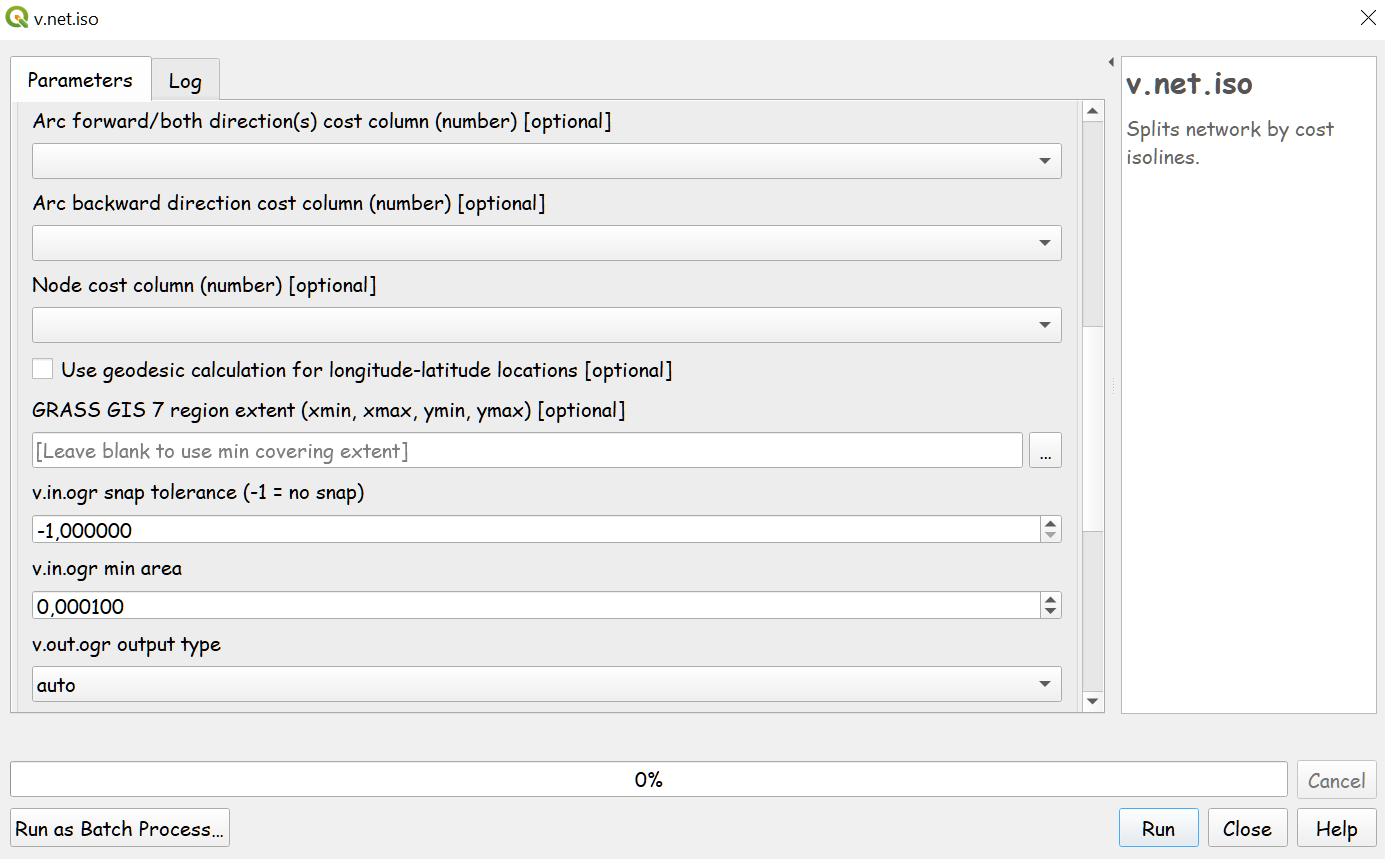Increase the snap tolerance value with up arrow
1385x859 pixels.
[1050, 523]
